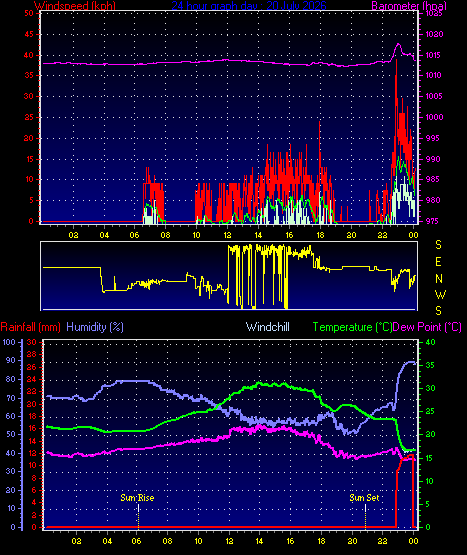Image resolution: width=467 pixels, height=555 pixels.
Task: Click the 1025 barometer scale value
Action: click(x=434, y=13)
